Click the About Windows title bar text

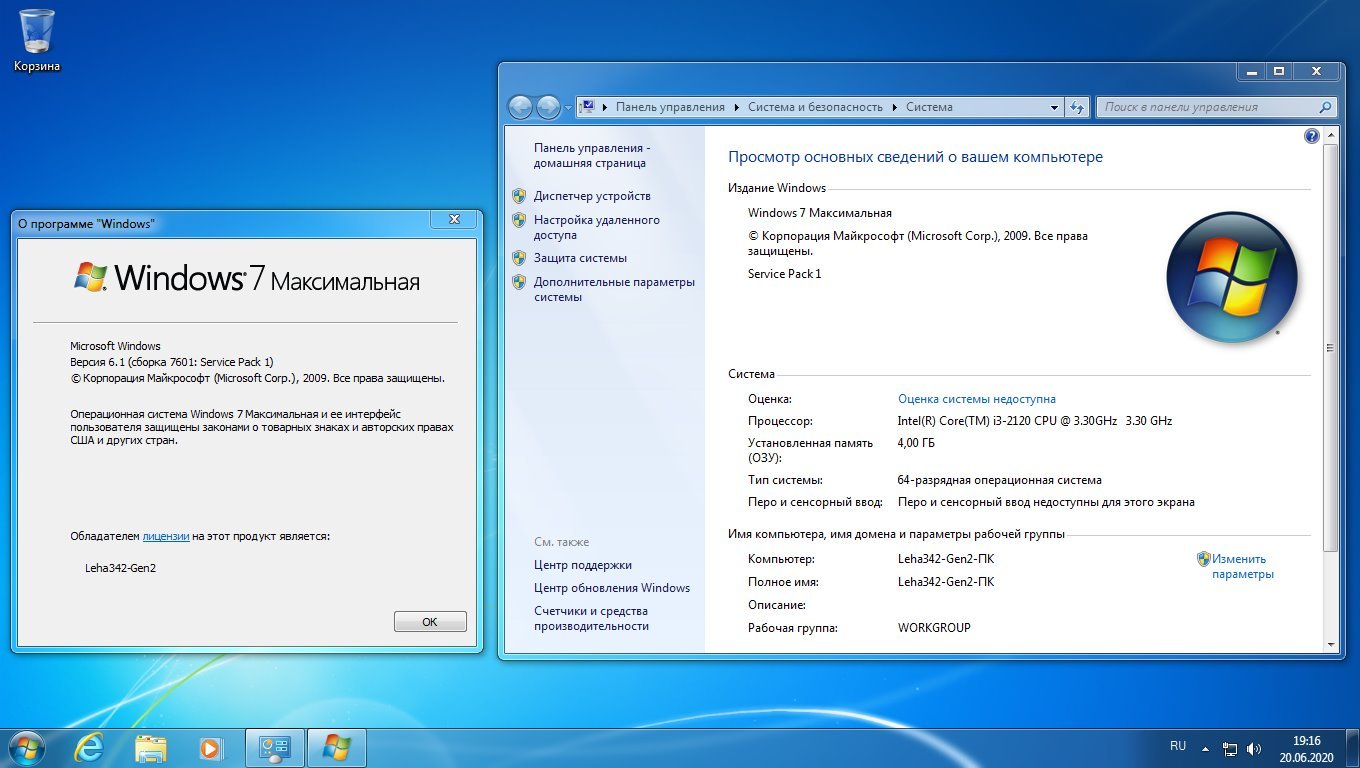click(x=86, y=224)
